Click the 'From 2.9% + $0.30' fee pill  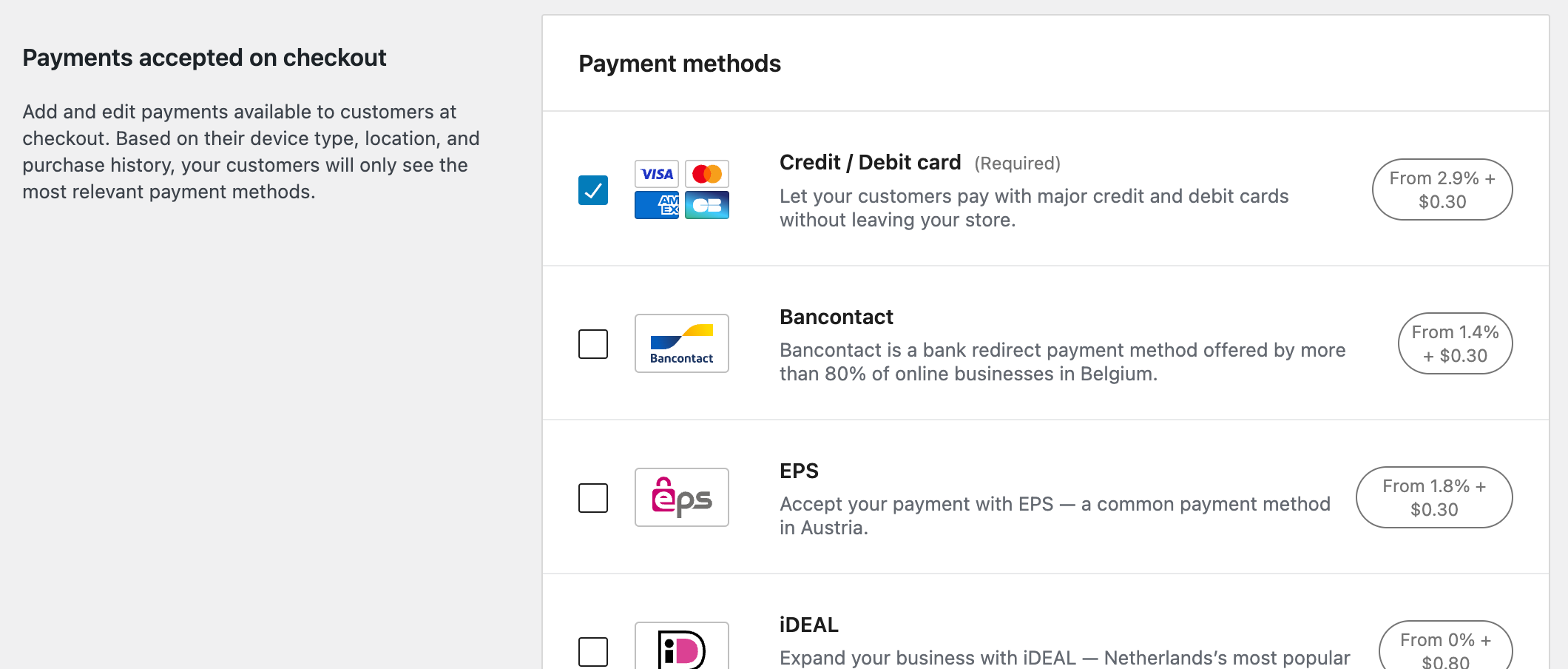1442,189
